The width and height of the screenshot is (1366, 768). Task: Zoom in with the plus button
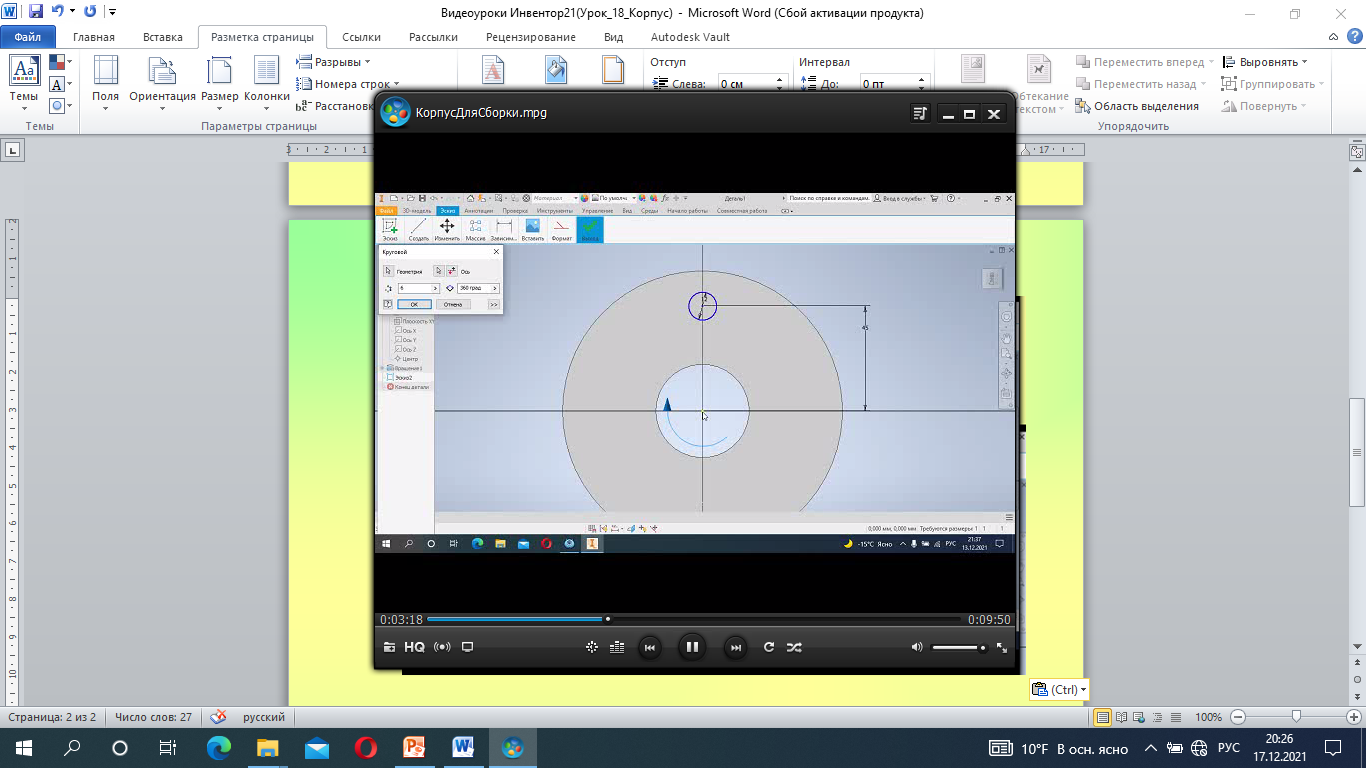click(x=1353, y=717)
